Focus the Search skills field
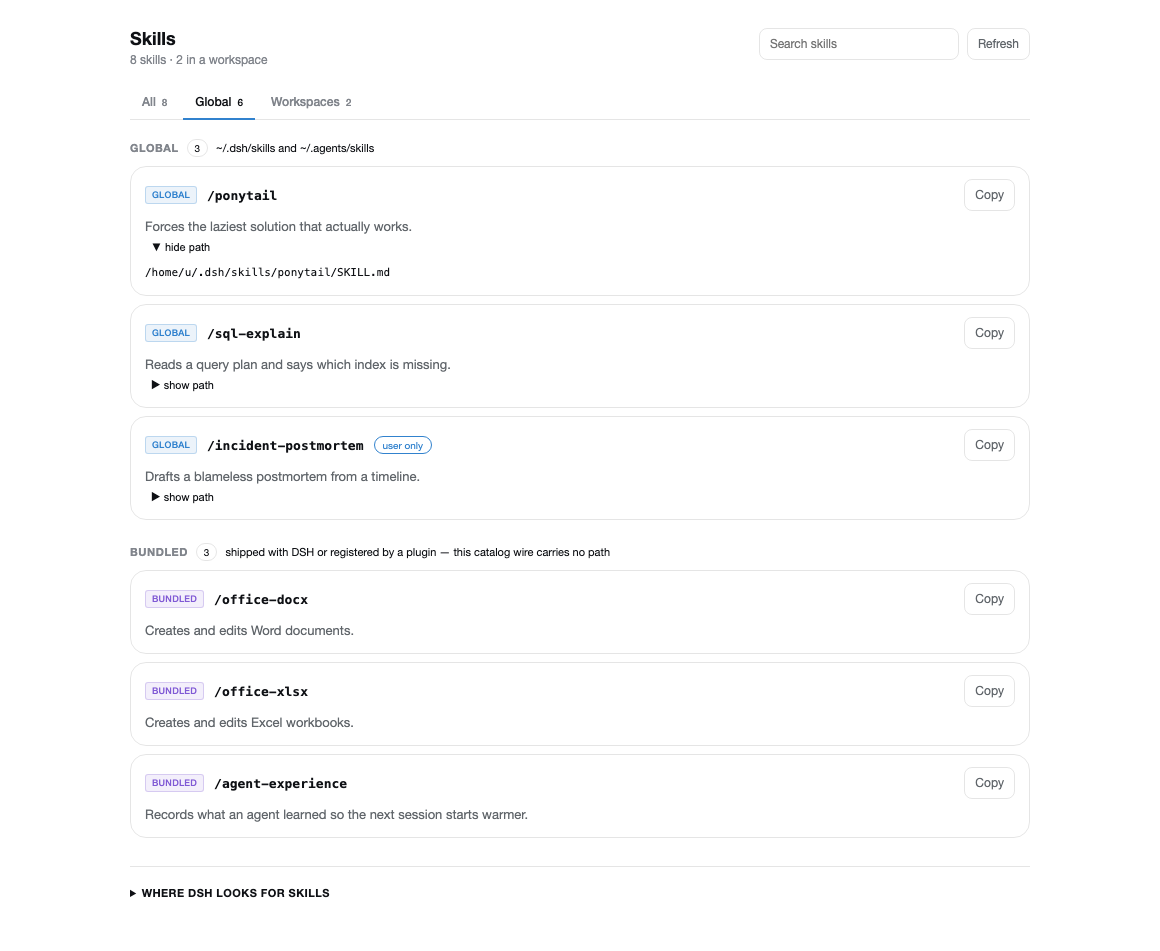1160x951 pixels. tap(858, 44)
